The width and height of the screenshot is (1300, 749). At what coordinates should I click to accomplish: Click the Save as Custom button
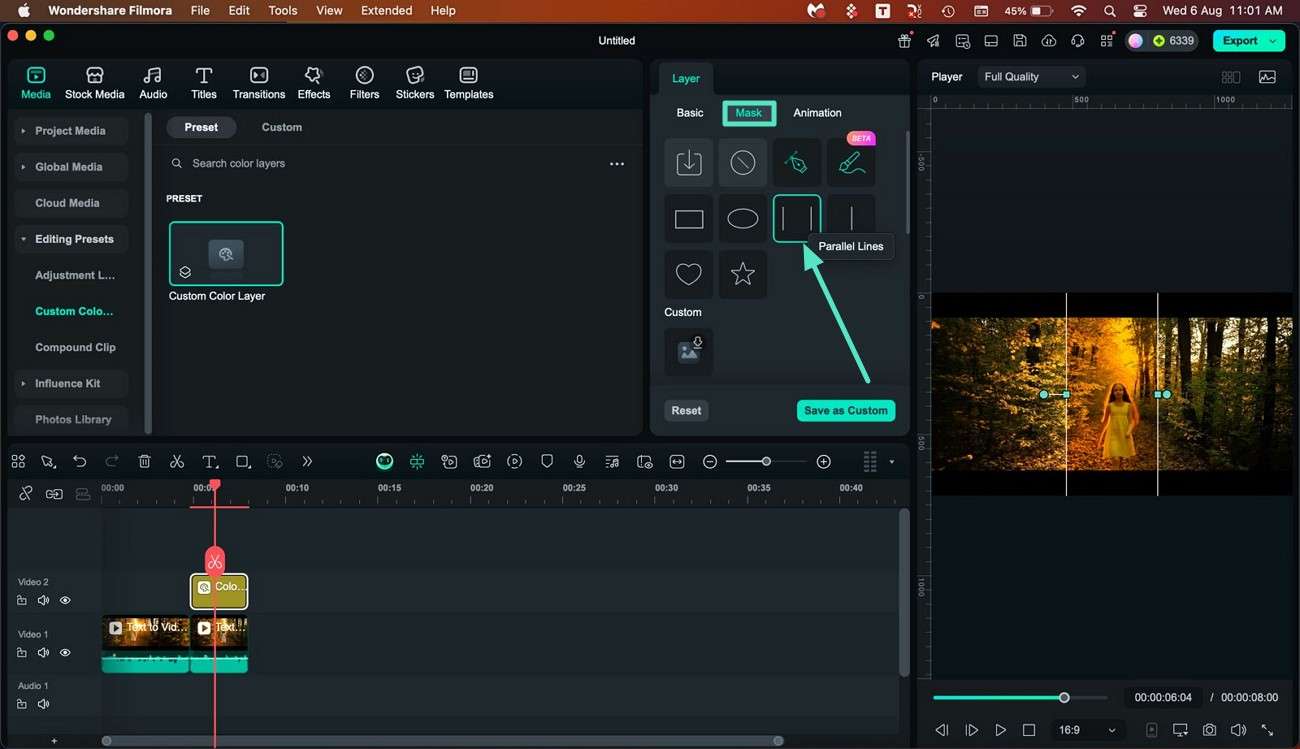(x=846, y=410)
